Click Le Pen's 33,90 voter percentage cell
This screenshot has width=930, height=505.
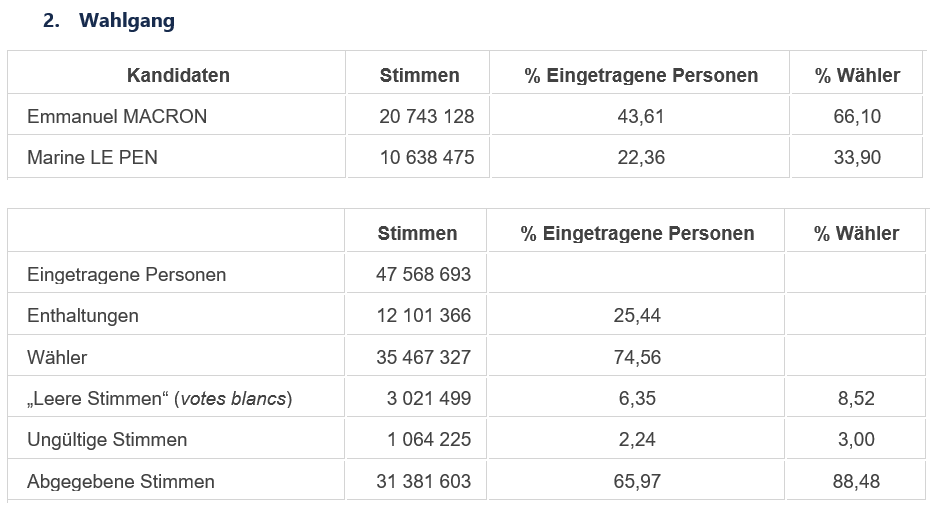(857, 157)
